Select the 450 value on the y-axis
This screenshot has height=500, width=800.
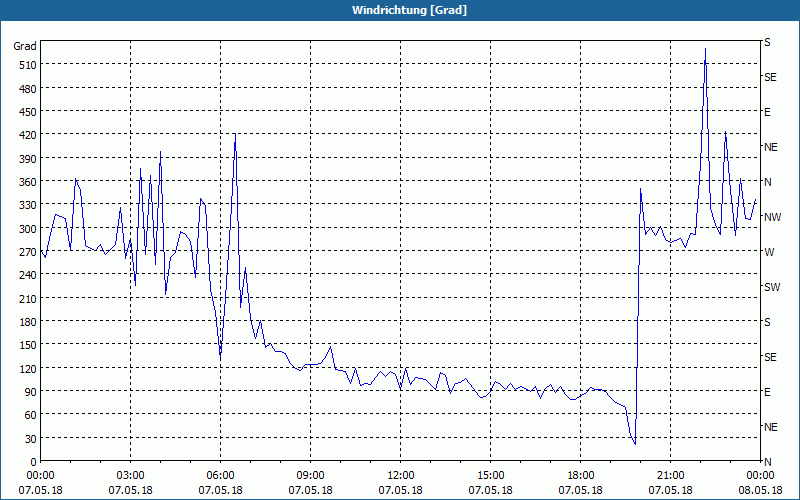28,112
